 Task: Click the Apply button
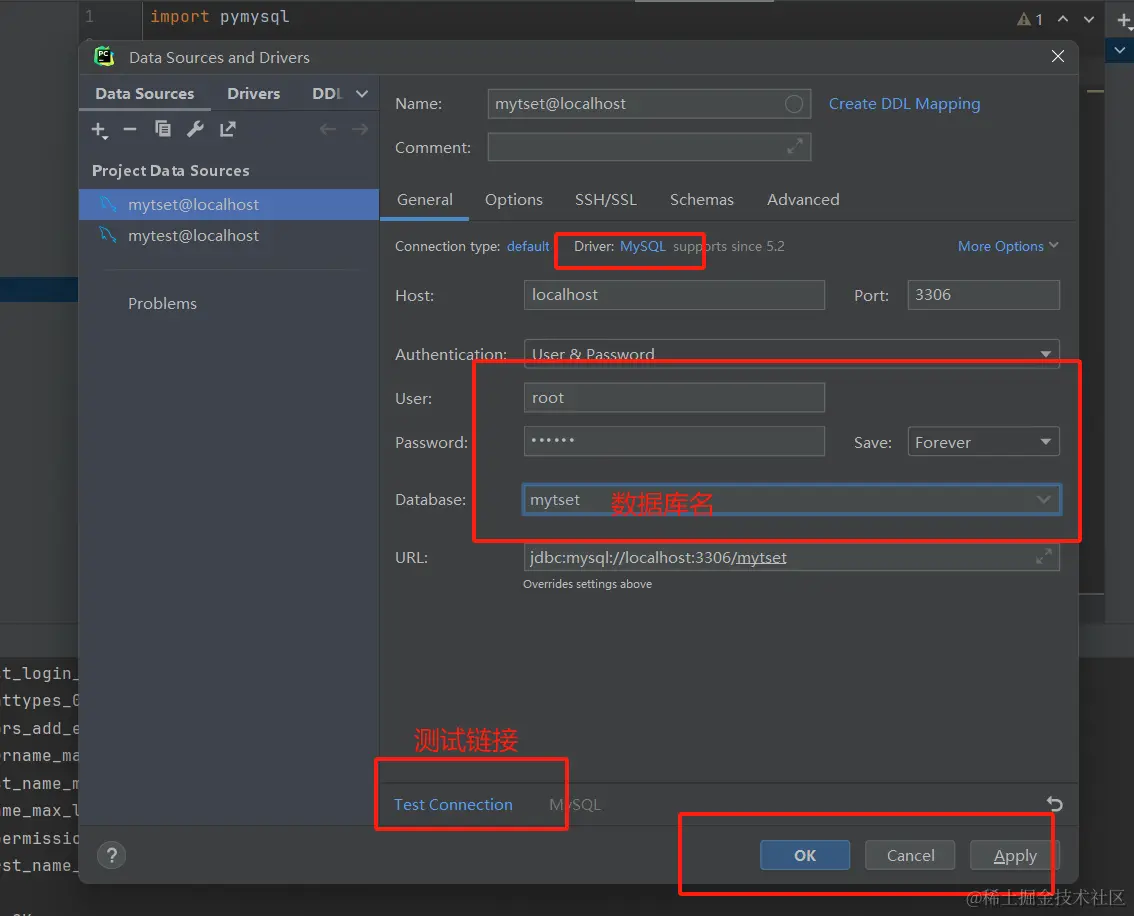1015,855
